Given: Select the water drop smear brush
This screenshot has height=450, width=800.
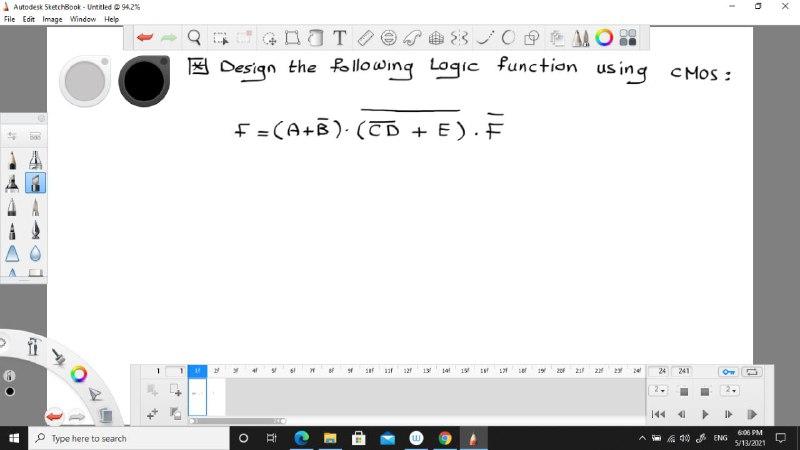Looking at the screenshot, I should pos(35,254).
